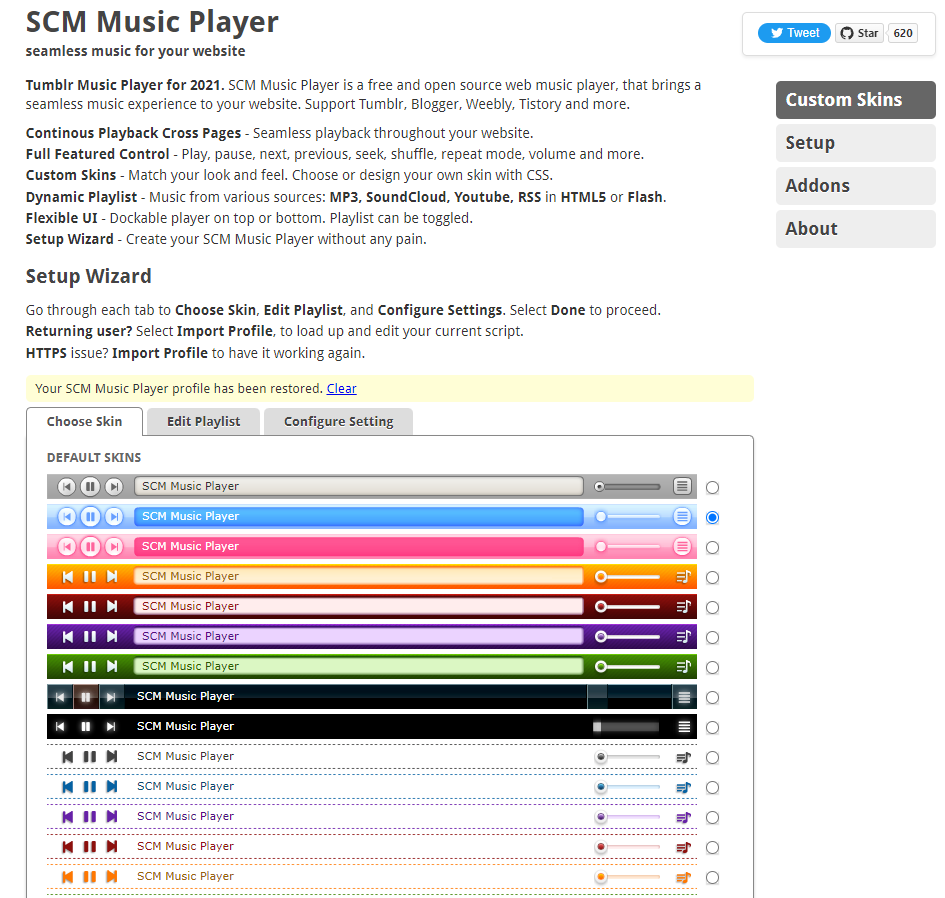The width and height of the screenshot is (945, 898).
Task: Click the pause icon on the blue skin
Action: tap(90, 517)
